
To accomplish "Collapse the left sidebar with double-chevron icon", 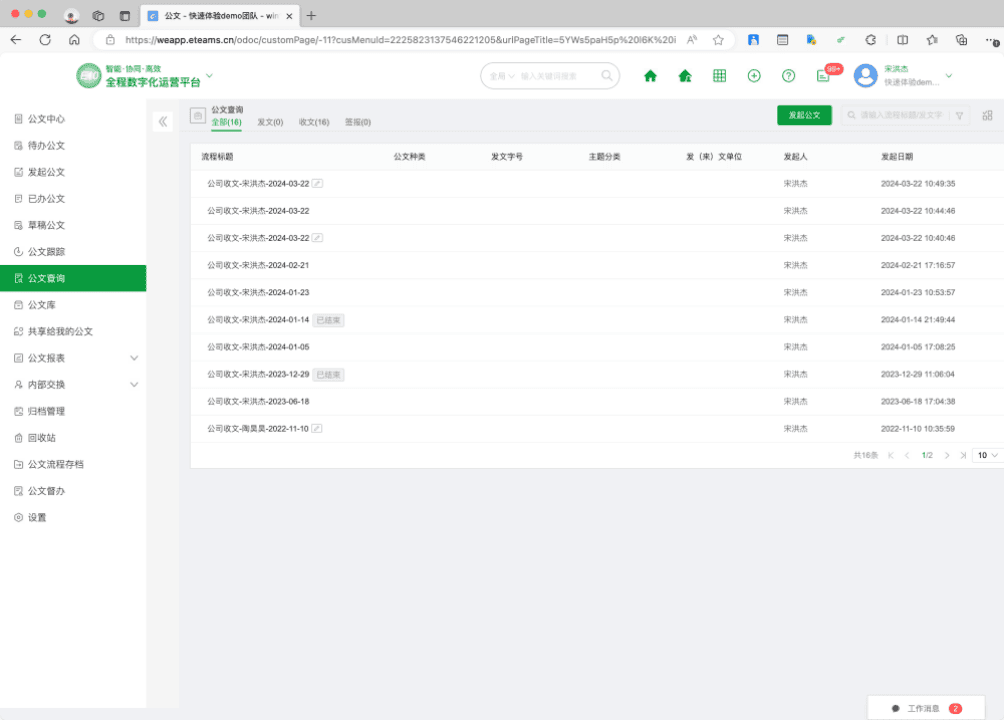I will (164, 122).
